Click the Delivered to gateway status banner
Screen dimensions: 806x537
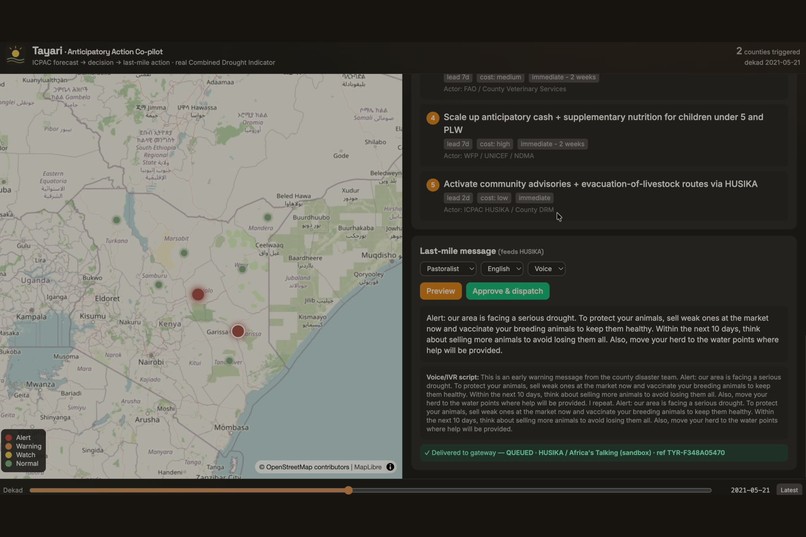pos(603,453)
